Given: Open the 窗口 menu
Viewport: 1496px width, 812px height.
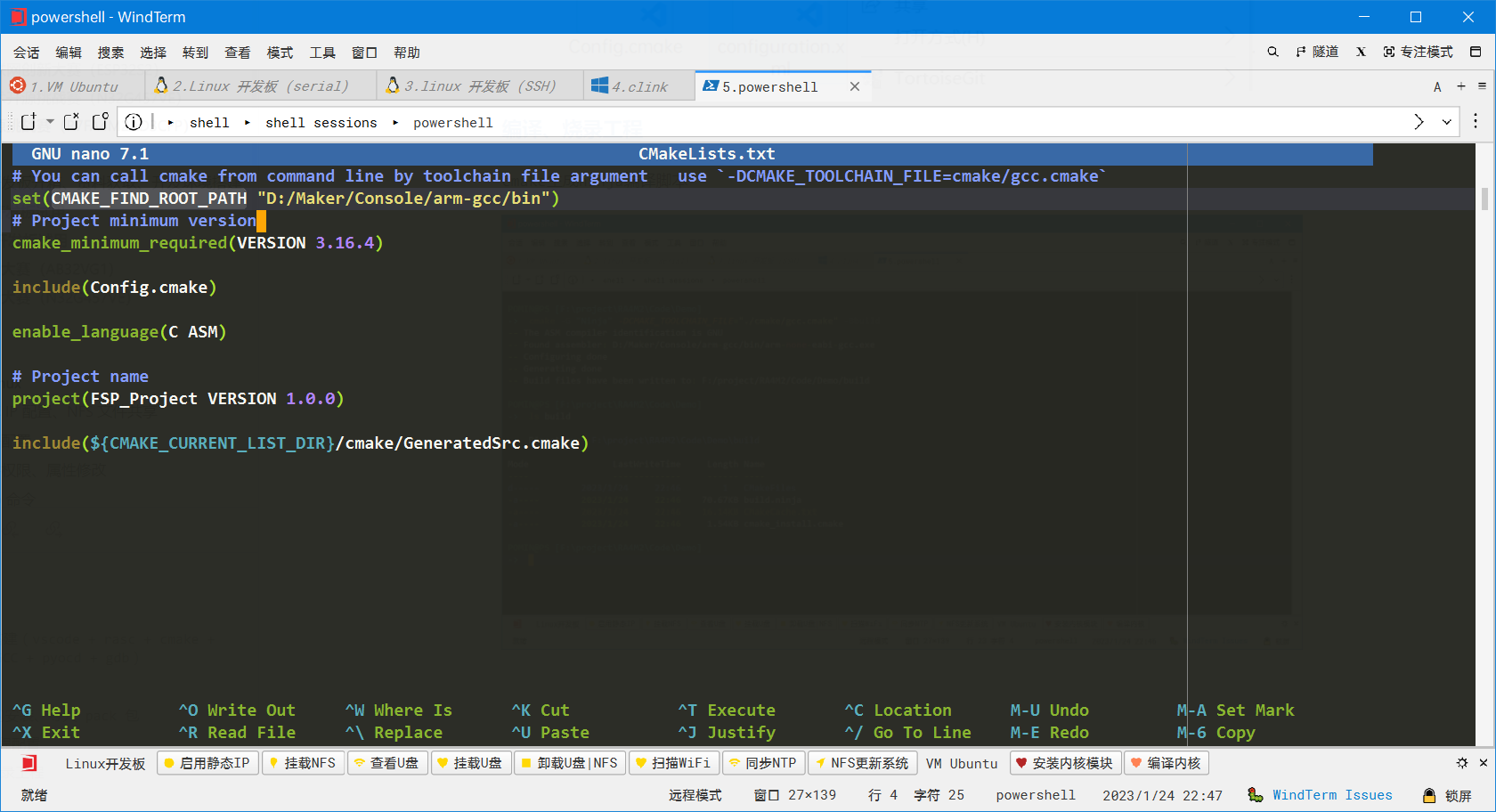Looking at the screenshot, I should pyautogui.click(x=364, y=53).
